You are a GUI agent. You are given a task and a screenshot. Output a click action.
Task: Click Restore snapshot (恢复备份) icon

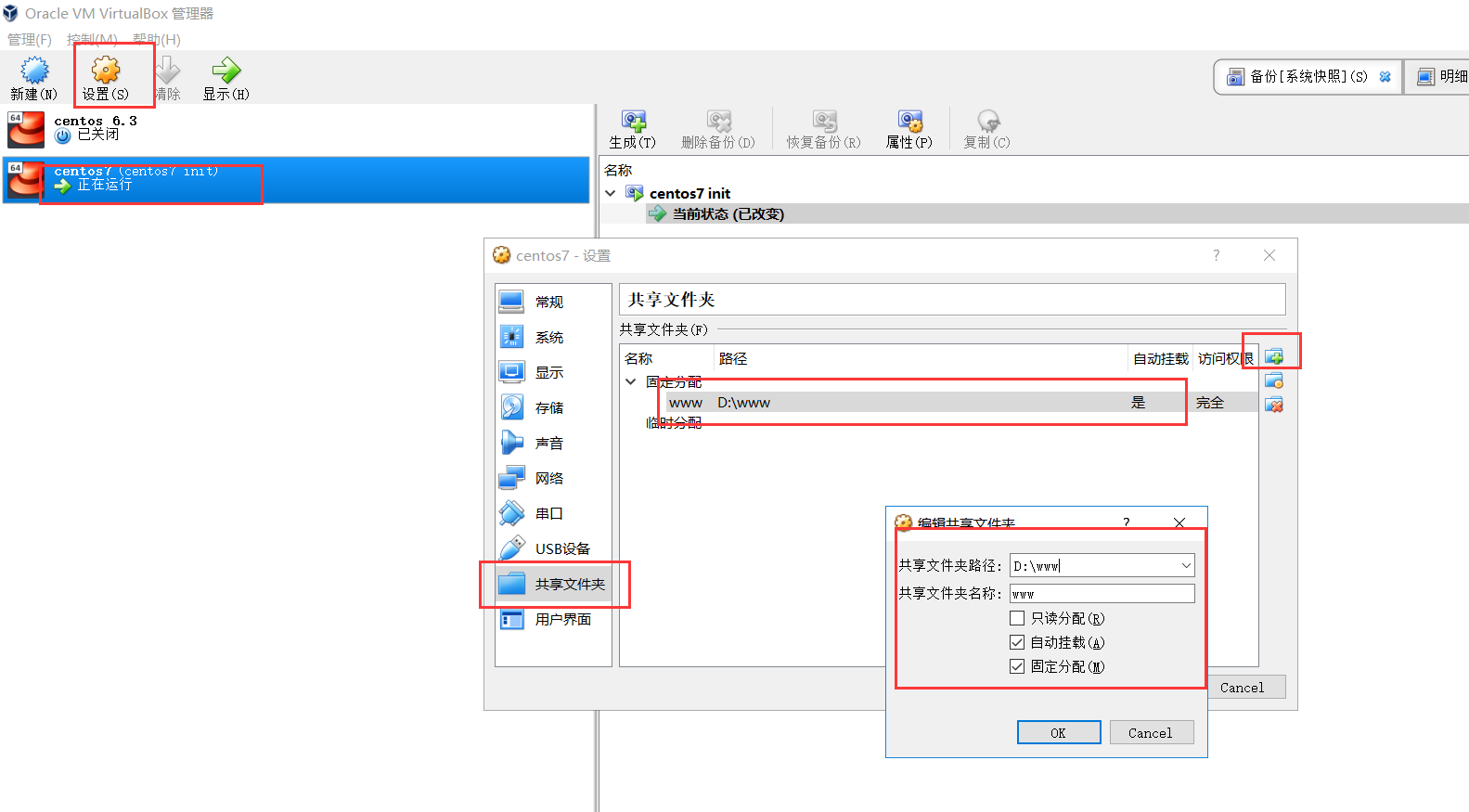pyautogui.click(x=824, y=121)
